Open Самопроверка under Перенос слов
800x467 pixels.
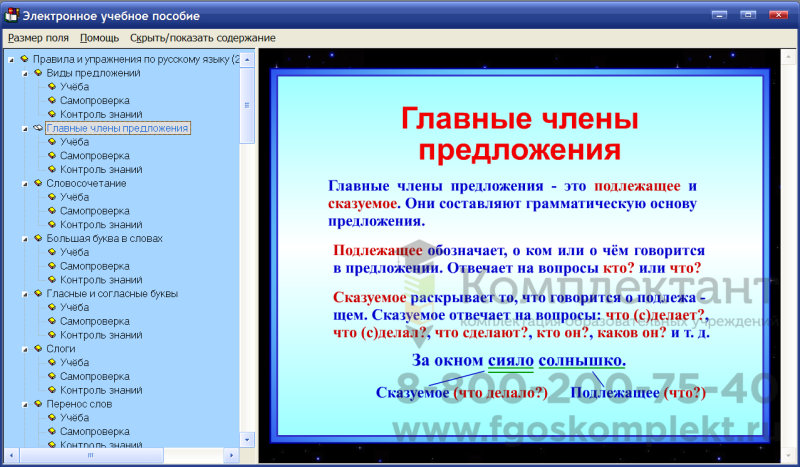point(95,431)
